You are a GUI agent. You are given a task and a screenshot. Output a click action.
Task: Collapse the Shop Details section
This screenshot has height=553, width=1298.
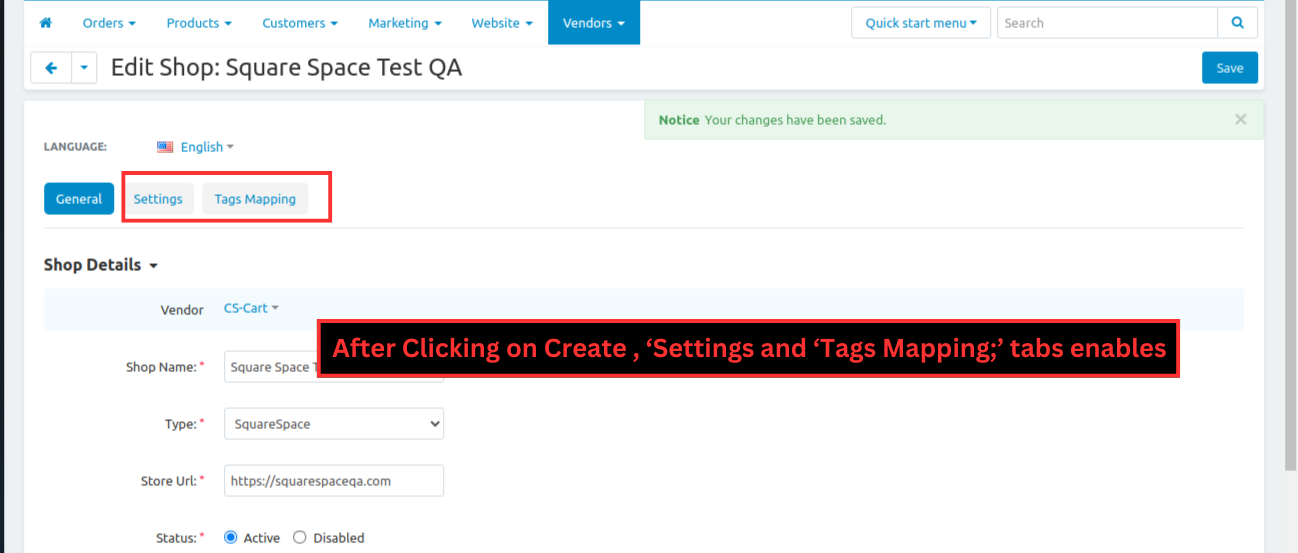click(x=101, y=265)
